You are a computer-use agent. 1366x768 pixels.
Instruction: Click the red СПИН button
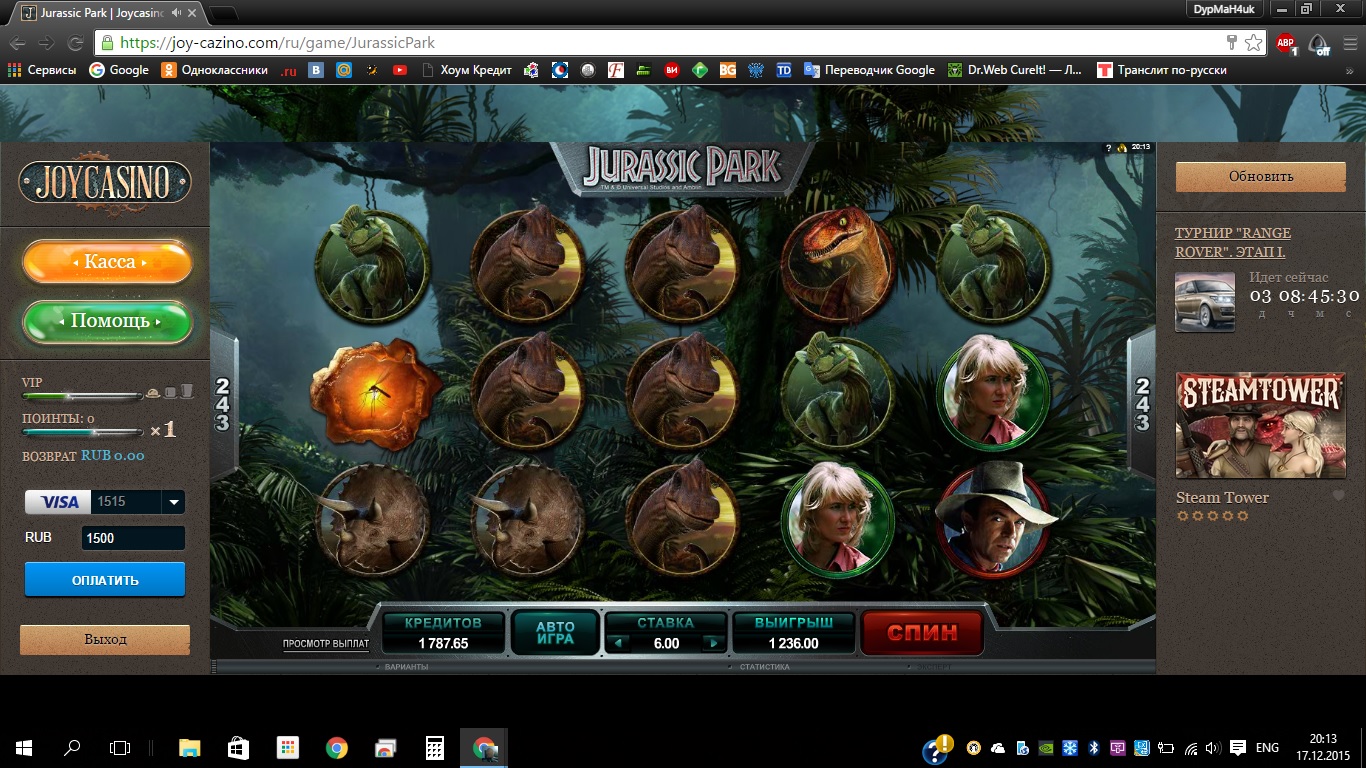pyautogui.click(x=922, y=632)
